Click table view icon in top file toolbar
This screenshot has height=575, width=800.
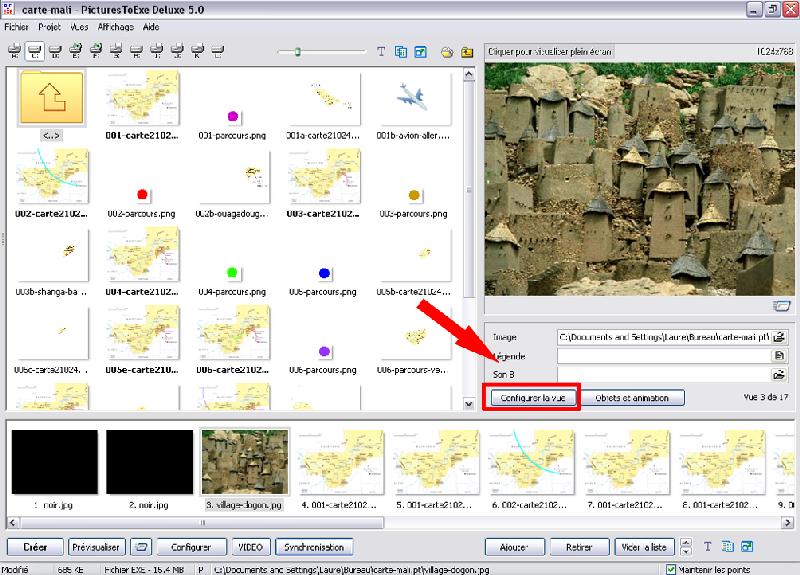tap(401, 52)
